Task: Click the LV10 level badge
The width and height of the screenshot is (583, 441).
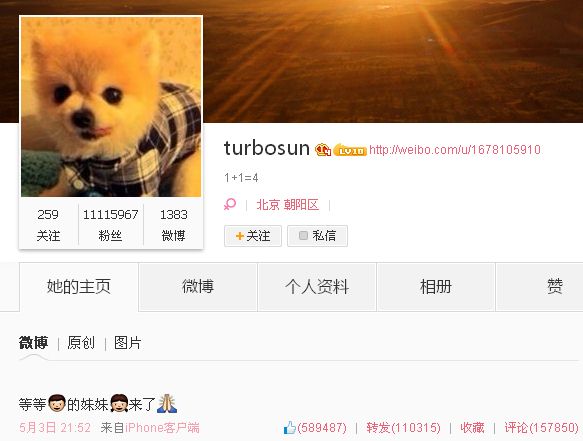Action: click(350, 150)
